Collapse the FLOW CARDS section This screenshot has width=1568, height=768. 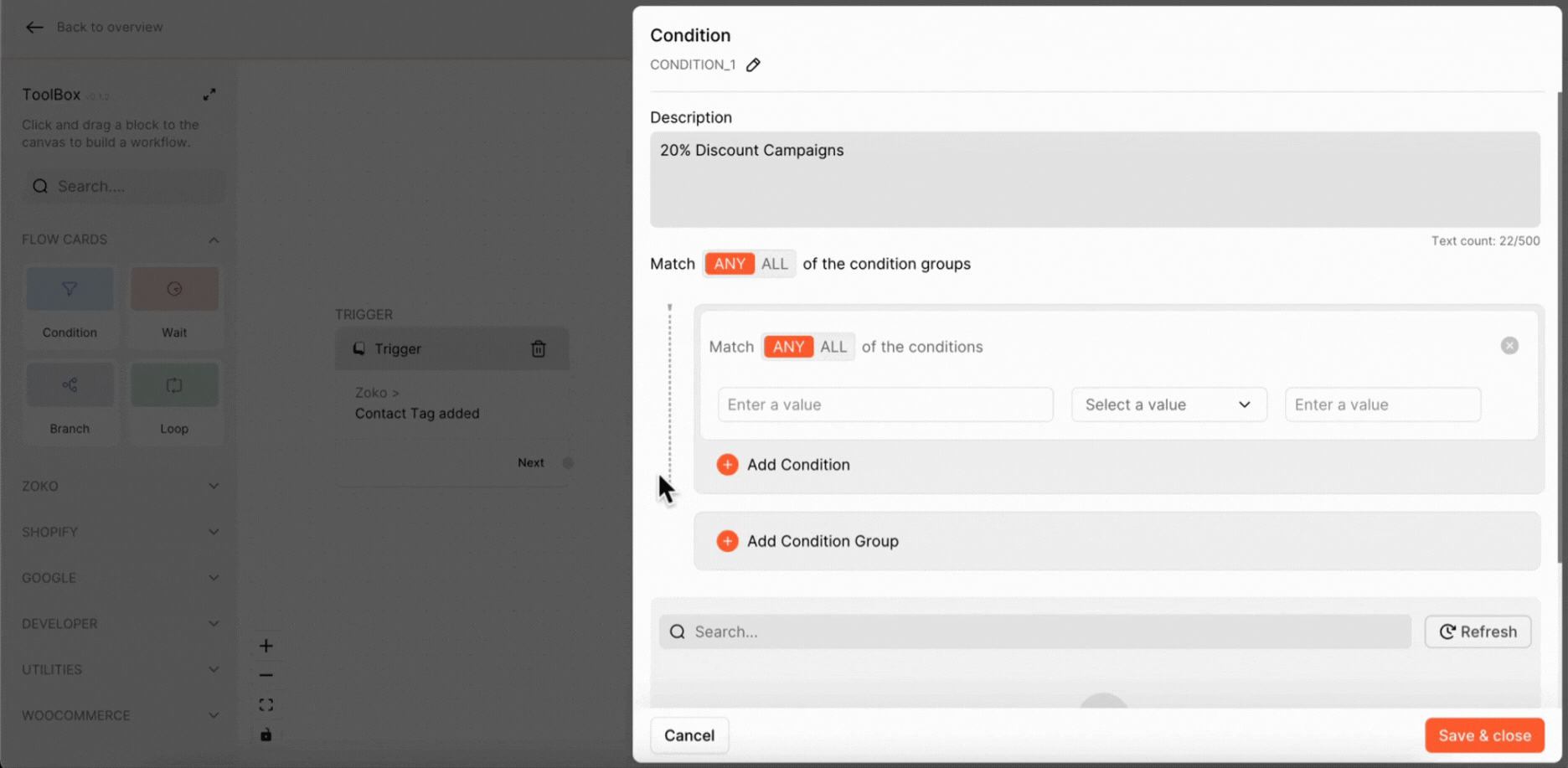pyautogui.click(x=214, y=240)
